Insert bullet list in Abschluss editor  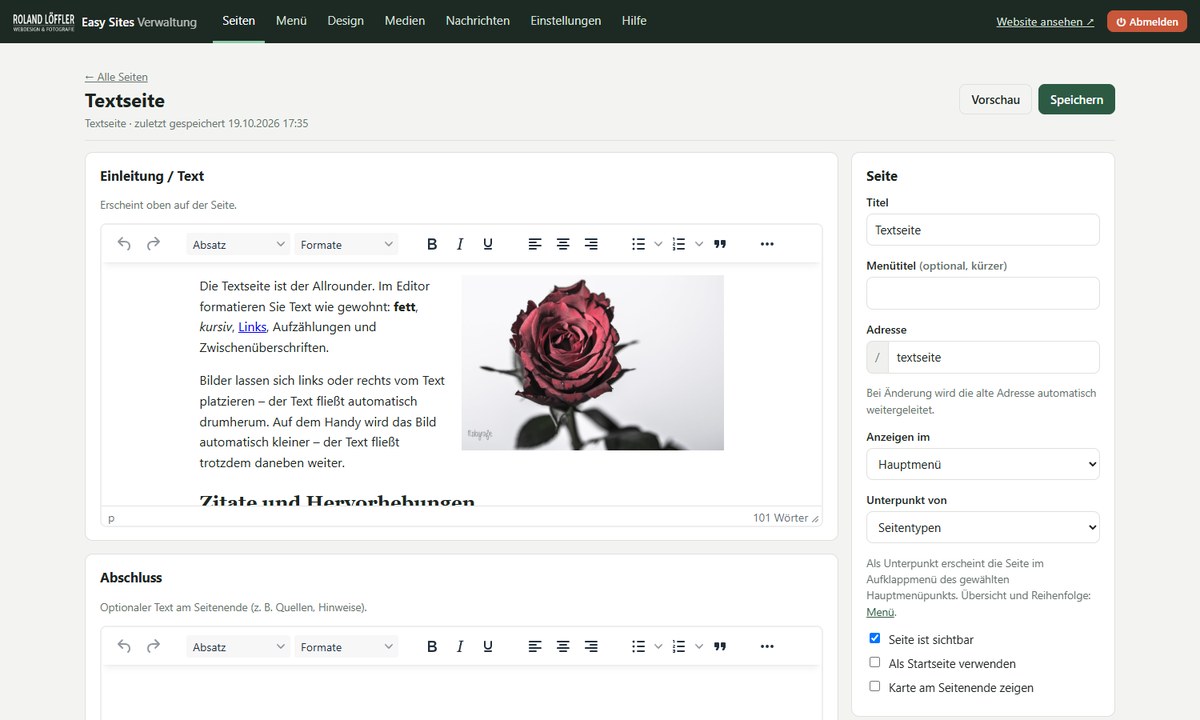pyautogui.click(x=639, y=647)
